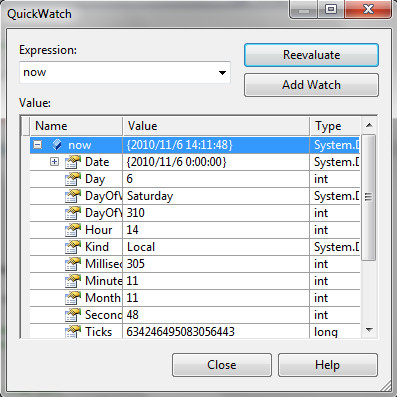Select the property icon next to Ticks

[73, 332]
